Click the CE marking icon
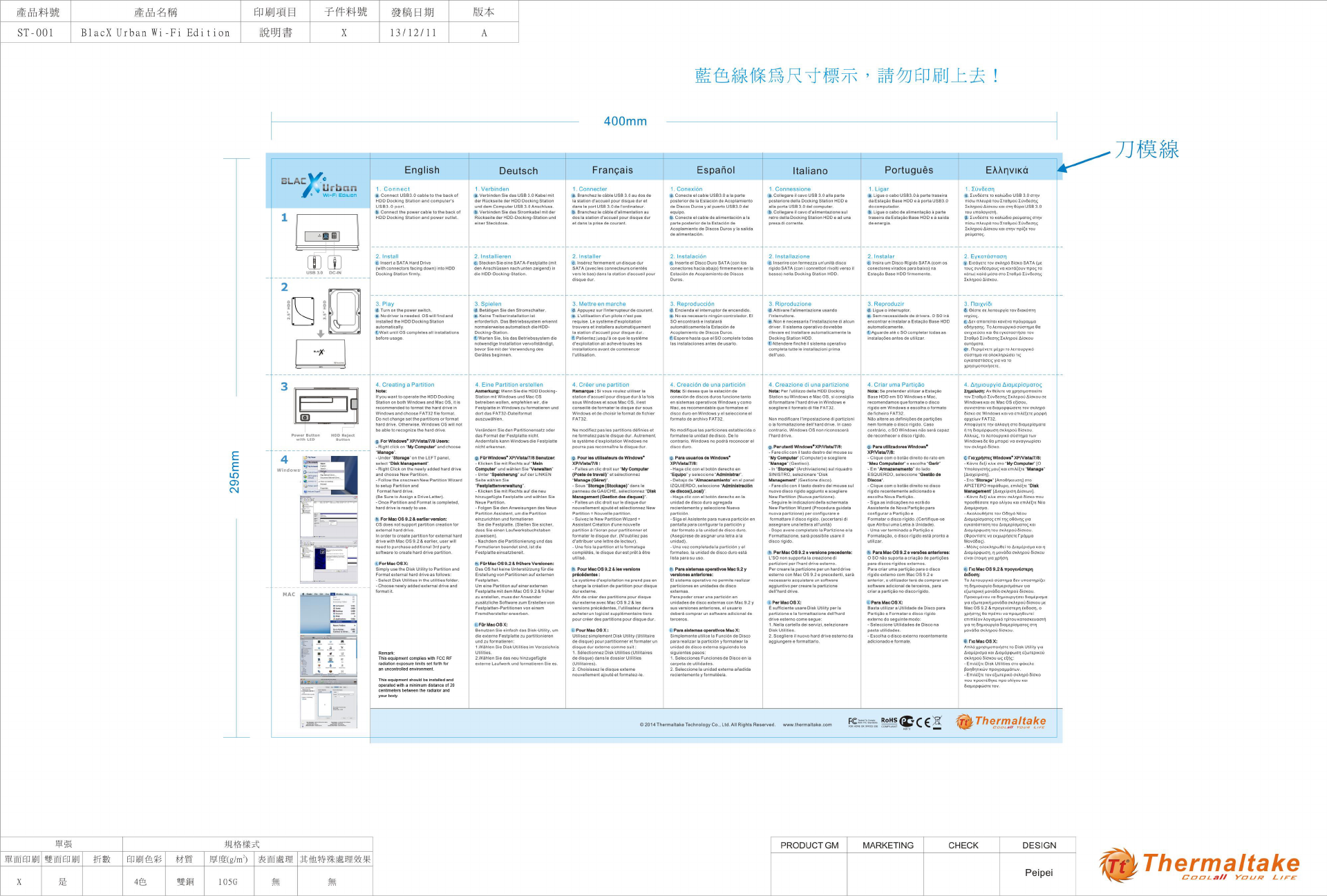Image resolution: width=1327 pixels, height=896 pixels. tap(923, 723)
